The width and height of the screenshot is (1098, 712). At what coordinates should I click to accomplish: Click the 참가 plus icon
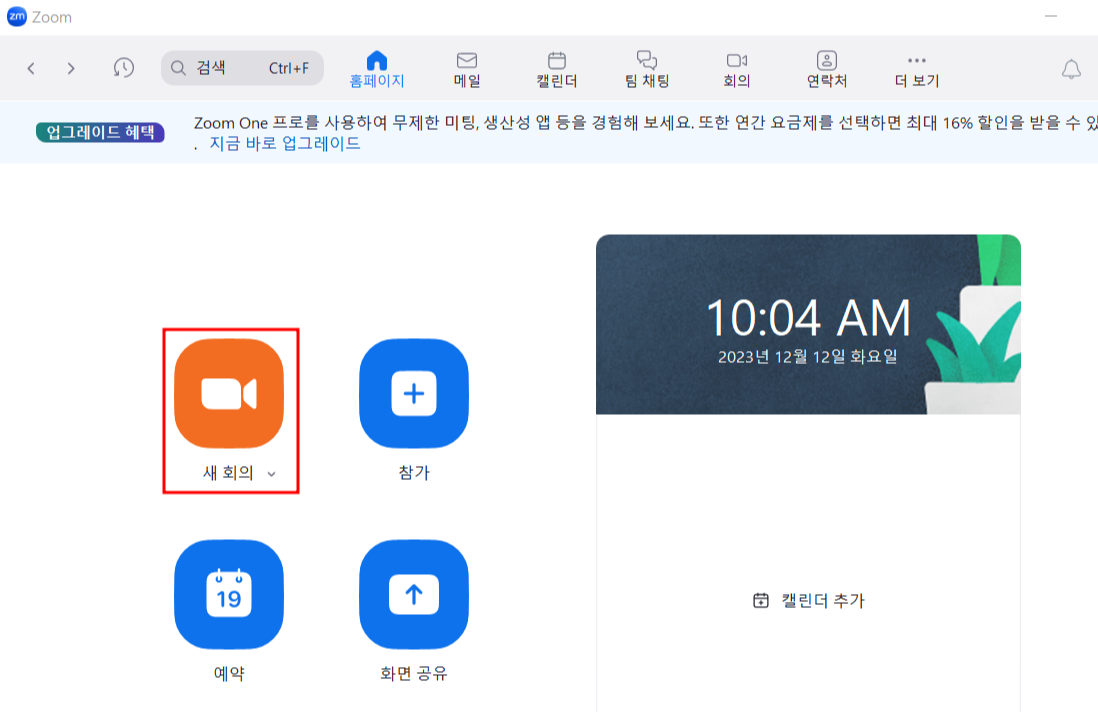pyautogui.click(x=414, y=393)
